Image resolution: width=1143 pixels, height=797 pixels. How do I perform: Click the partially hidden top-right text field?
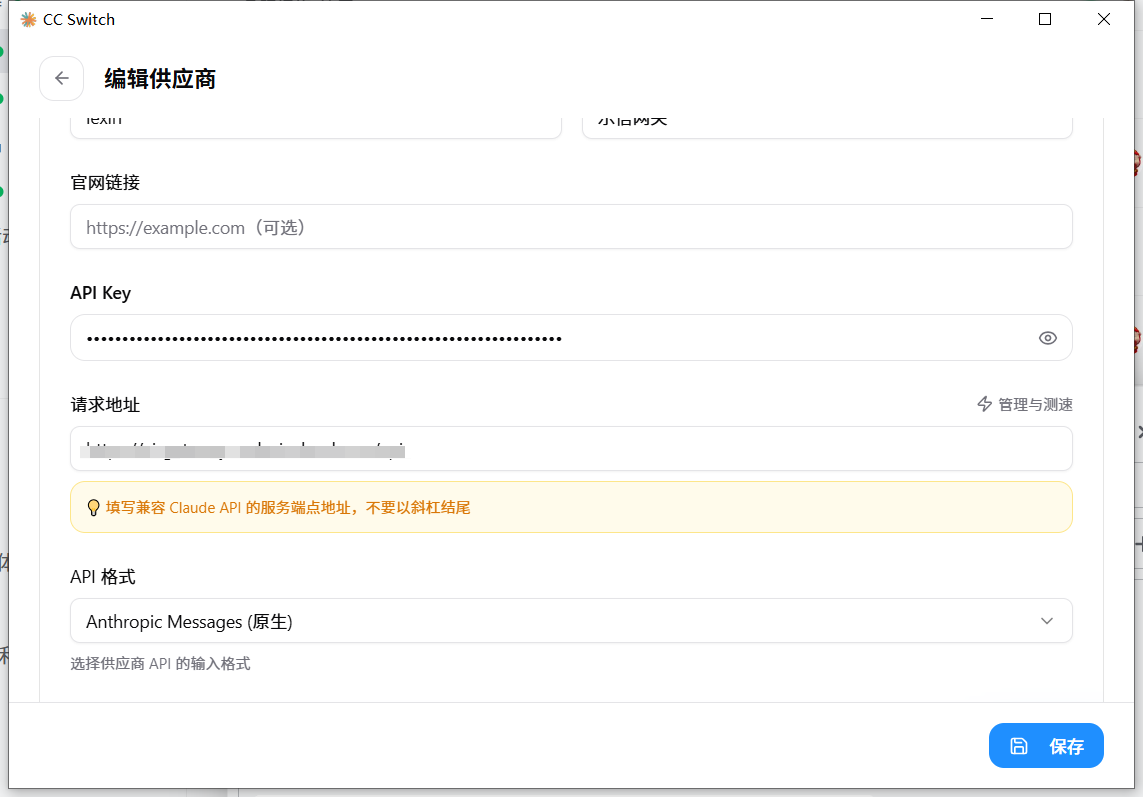tap(826, 123)
